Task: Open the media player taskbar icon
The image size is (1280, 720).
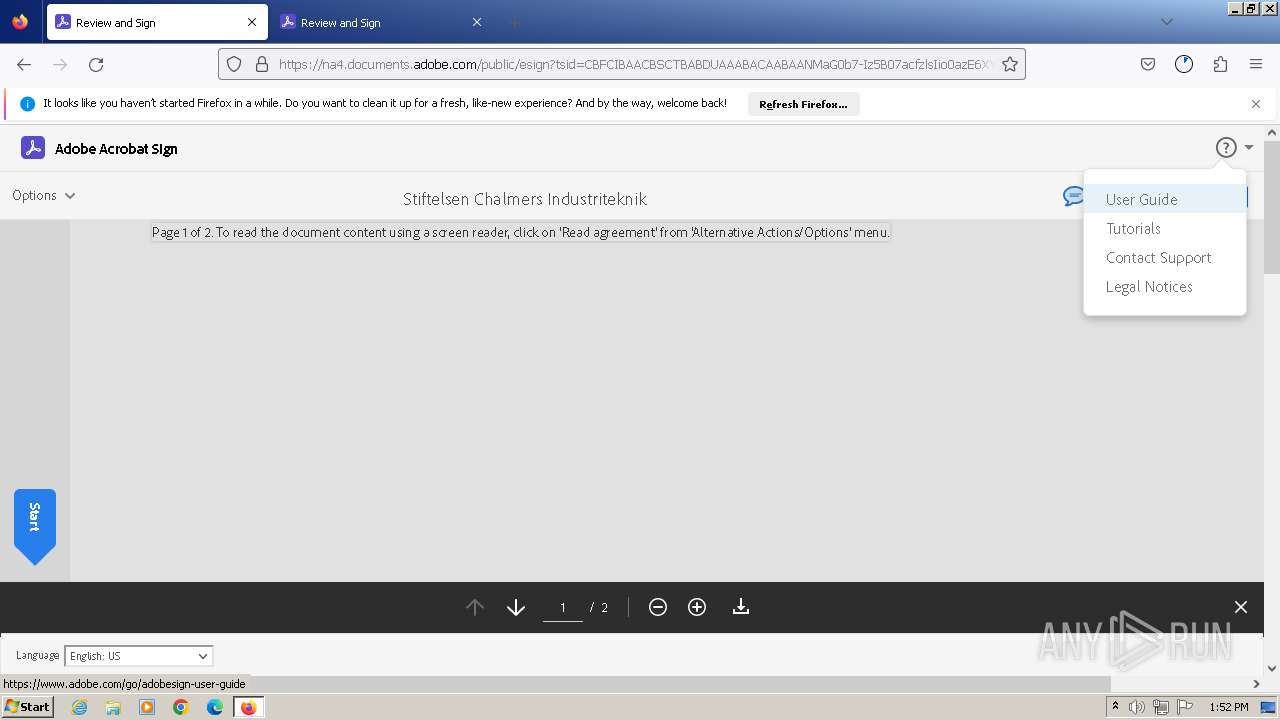Action: pyautogui.click(x=147, y=707)
